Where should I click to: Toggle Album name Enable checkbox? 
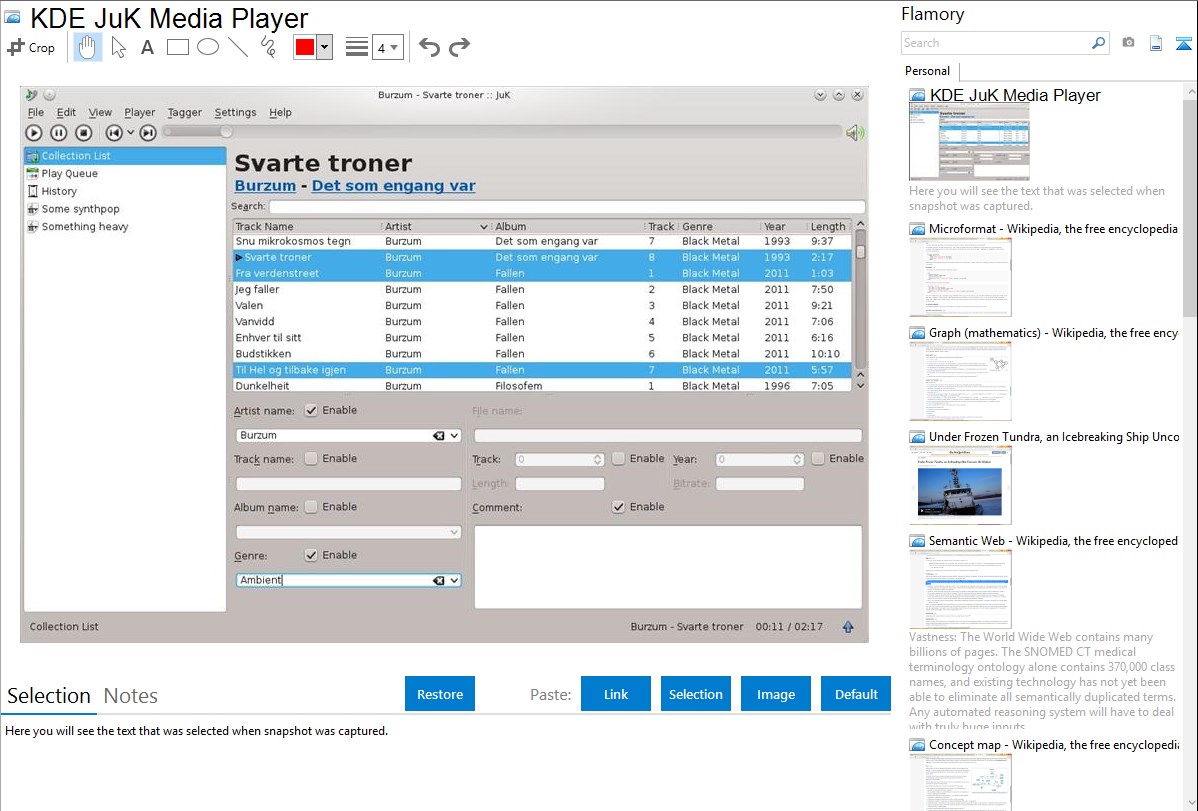pos(311,507)
